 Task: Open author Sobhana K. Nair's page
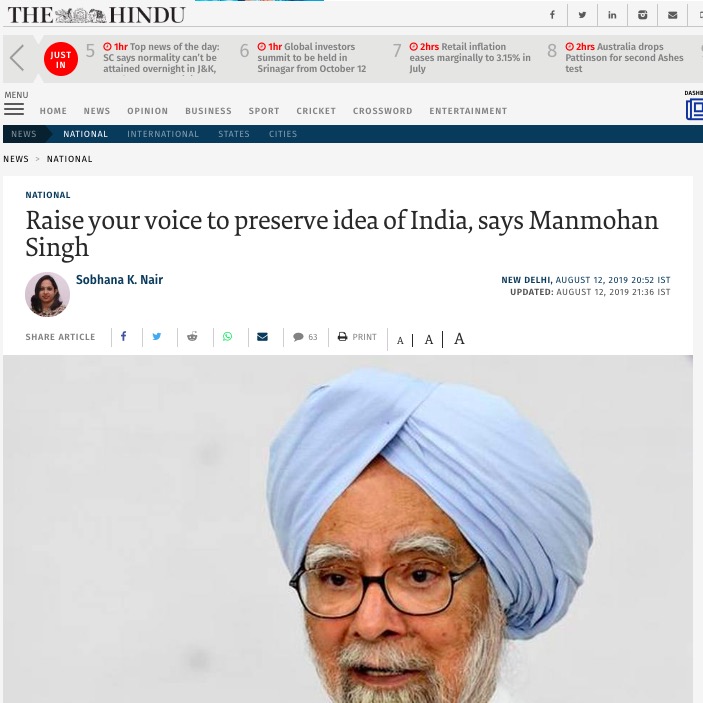119,279
